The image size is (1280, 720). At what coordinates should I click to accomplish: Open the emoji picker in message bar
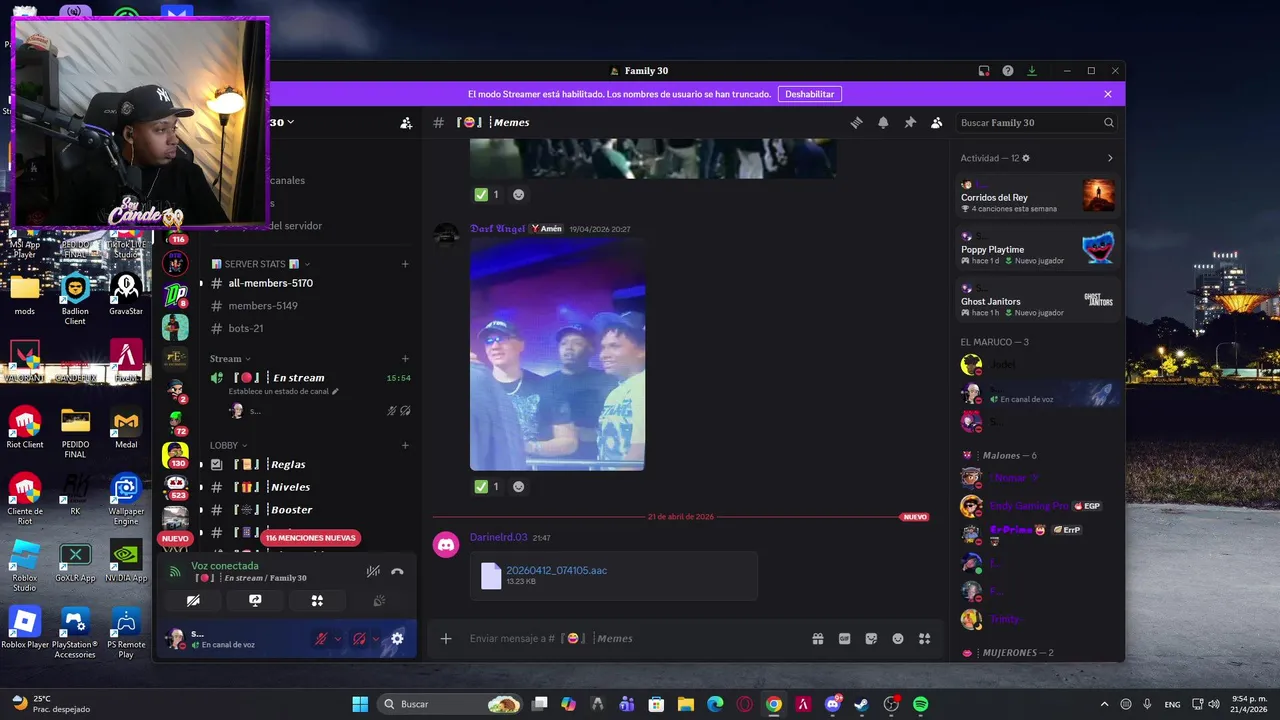click(898, 639)
